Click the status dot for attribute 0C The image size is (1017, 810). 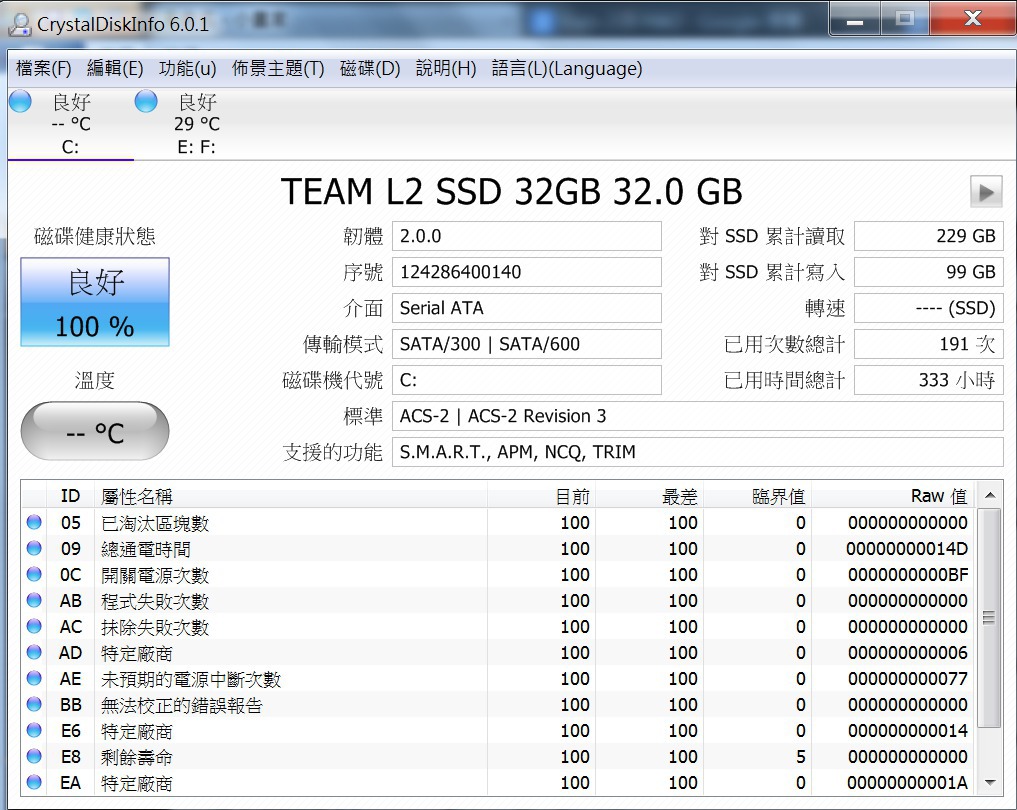click(x=34, y=574)
